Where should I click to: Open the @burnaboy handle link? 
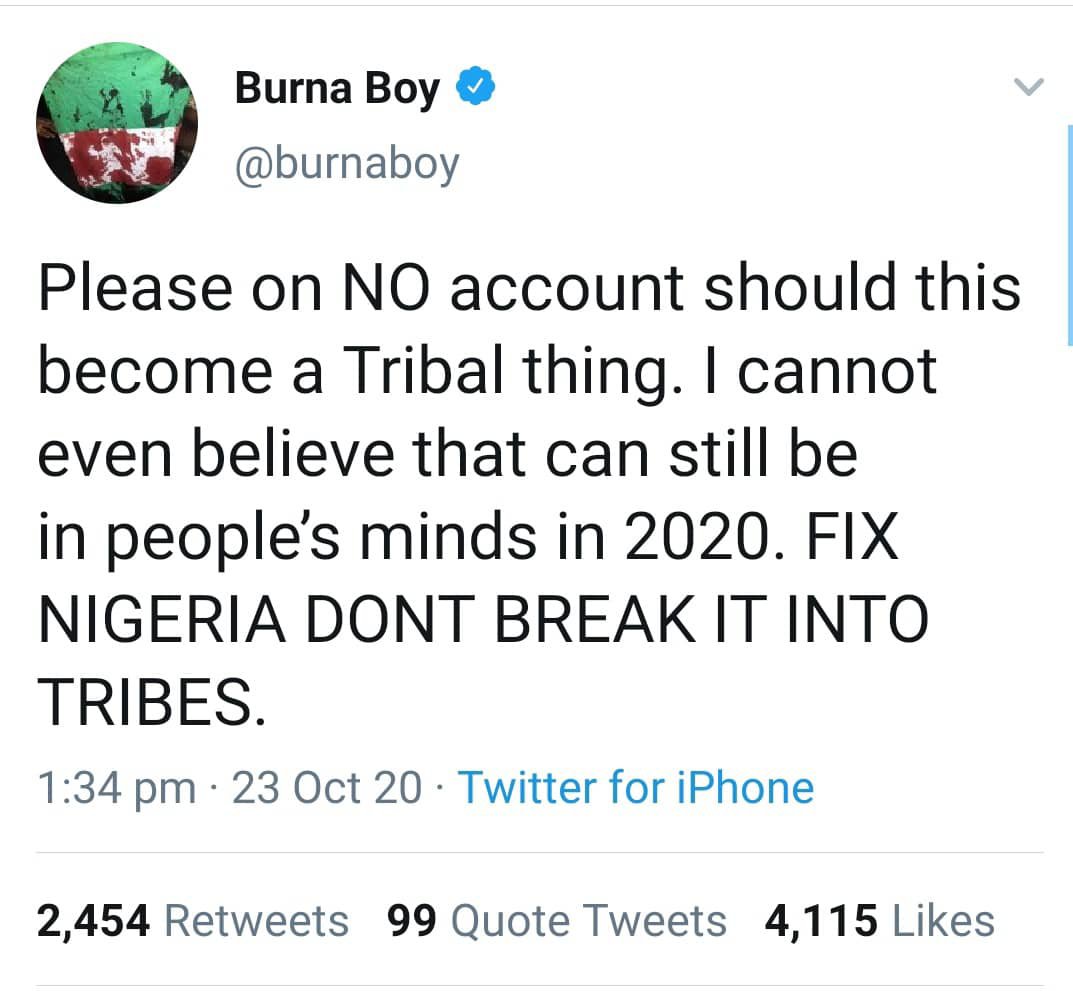tap(346, 161)
